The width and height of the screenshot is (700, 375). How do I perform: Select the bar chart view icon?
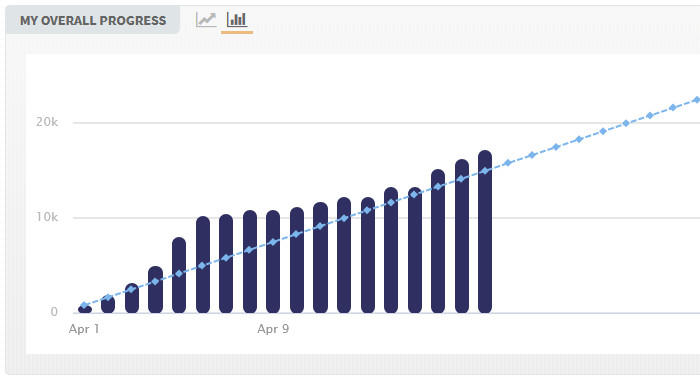click(x=237, y=20)
